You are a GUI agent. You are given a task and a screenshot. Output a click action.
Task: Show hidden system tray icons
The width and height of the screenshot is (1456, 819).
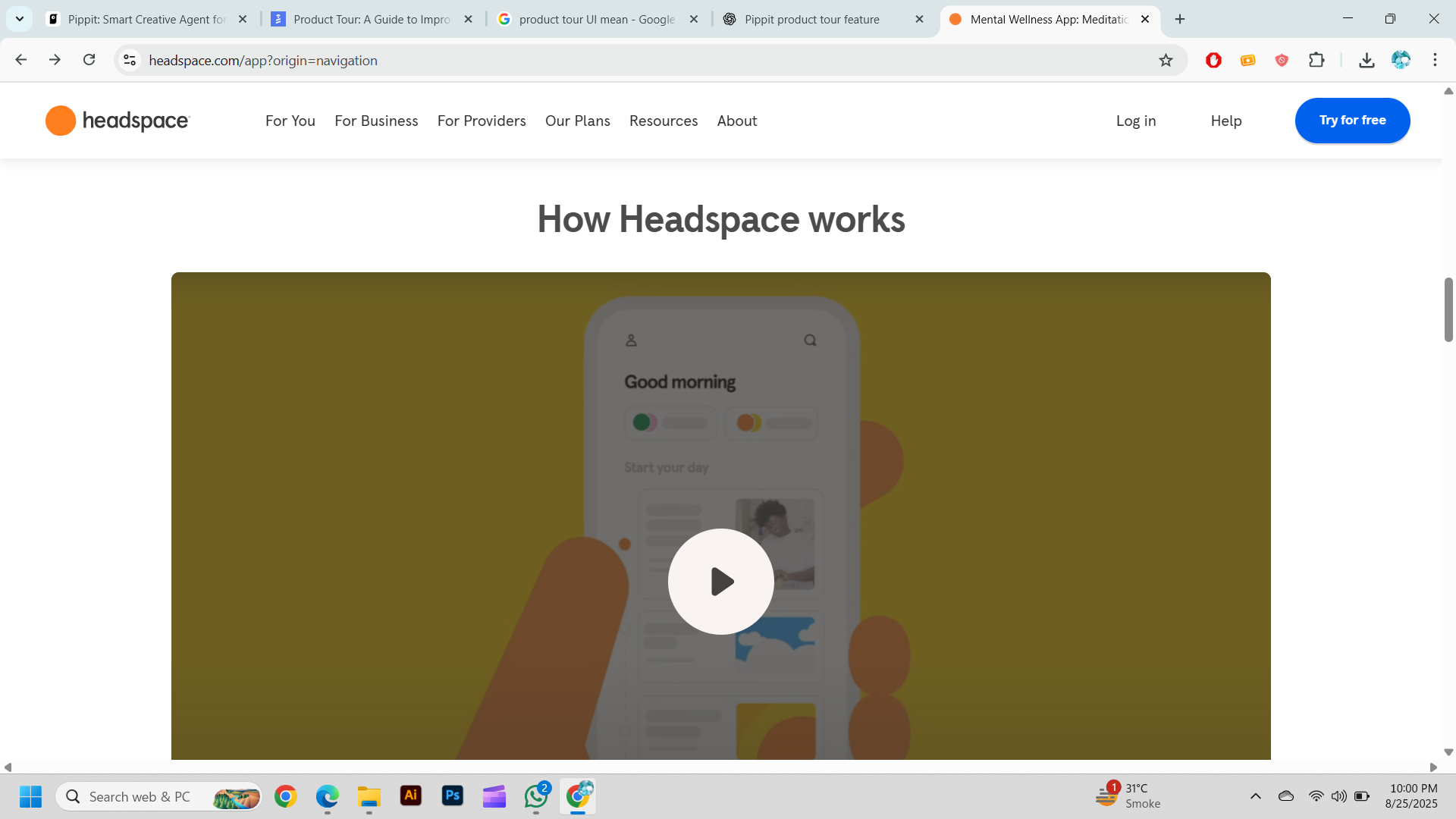pos(1255,796)
